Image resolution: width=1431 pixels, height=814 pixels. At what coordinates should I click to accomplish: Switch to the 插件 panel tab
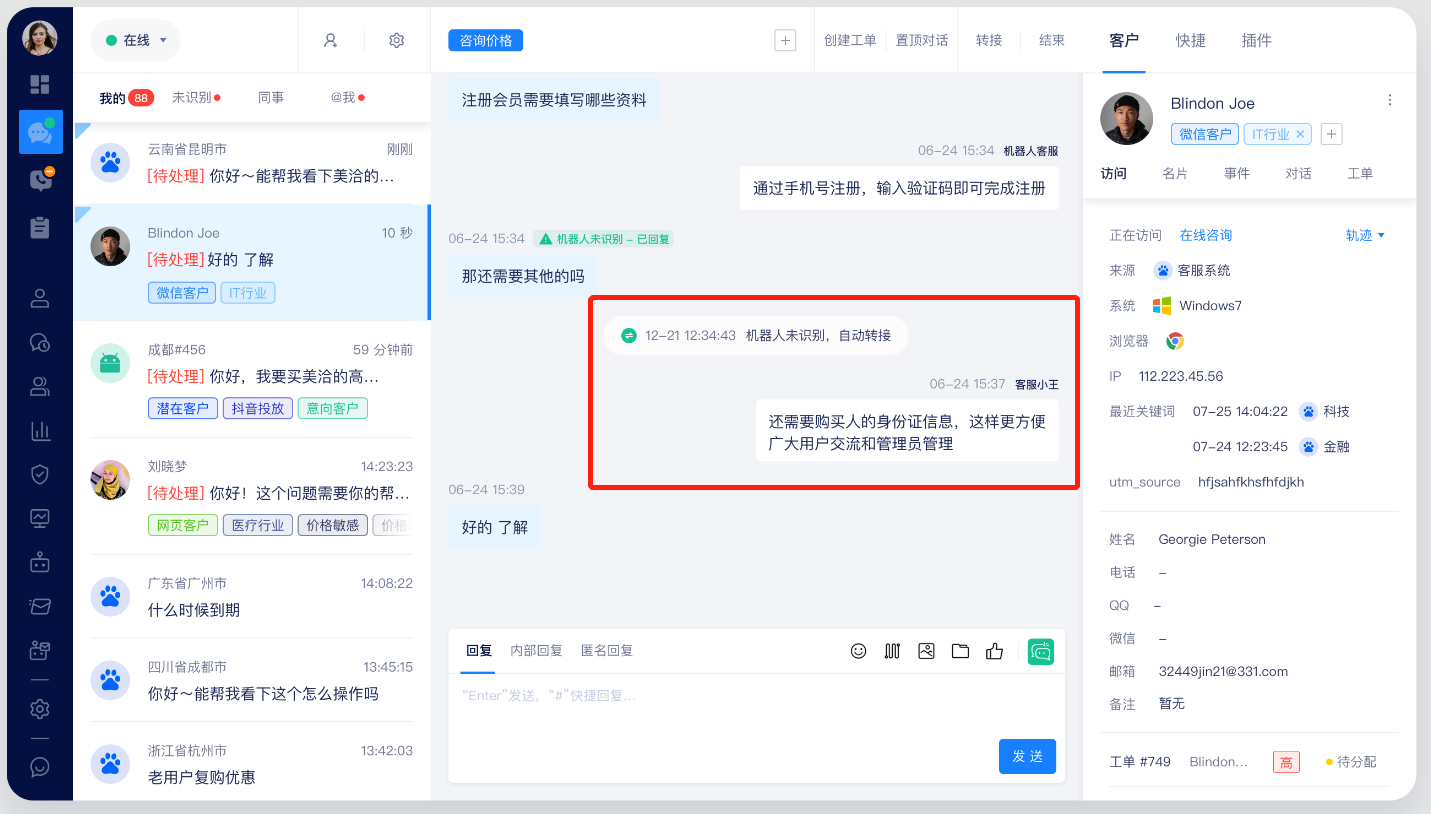click(x=1256, y=40)
